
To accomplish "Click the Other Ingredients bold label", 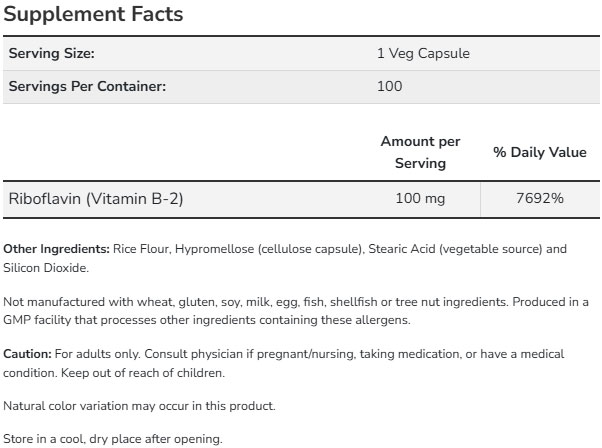I will pos(57,249).
